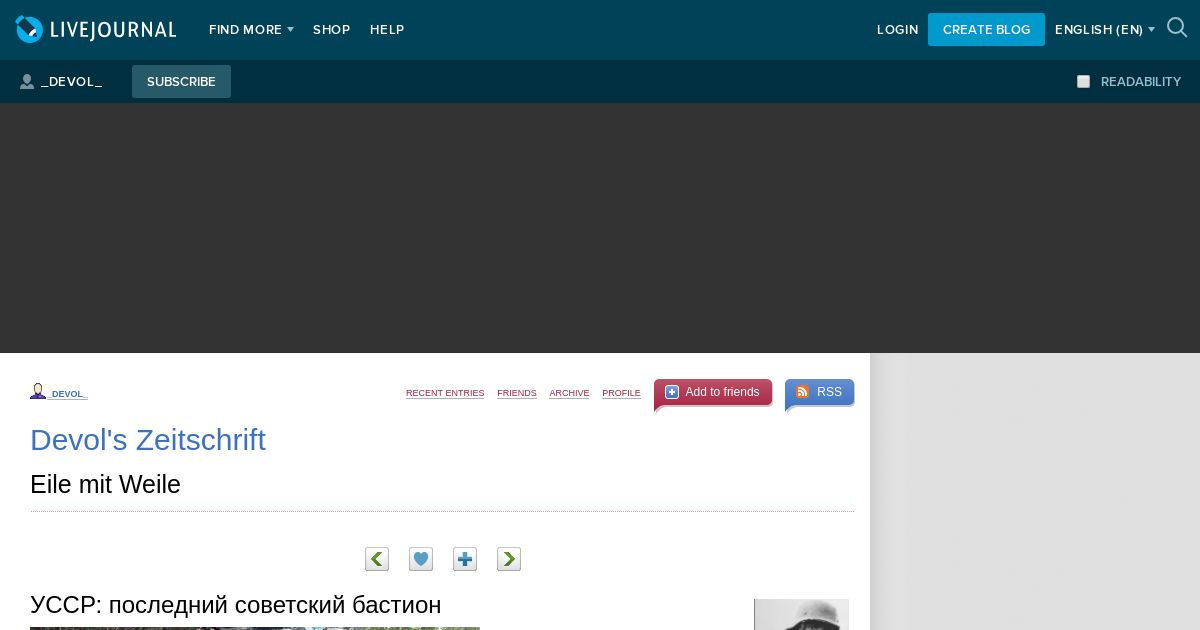1200x630 pixels.
Task: Click the Add to friends button
Action: pyautogui.click(x=713, y=392)
